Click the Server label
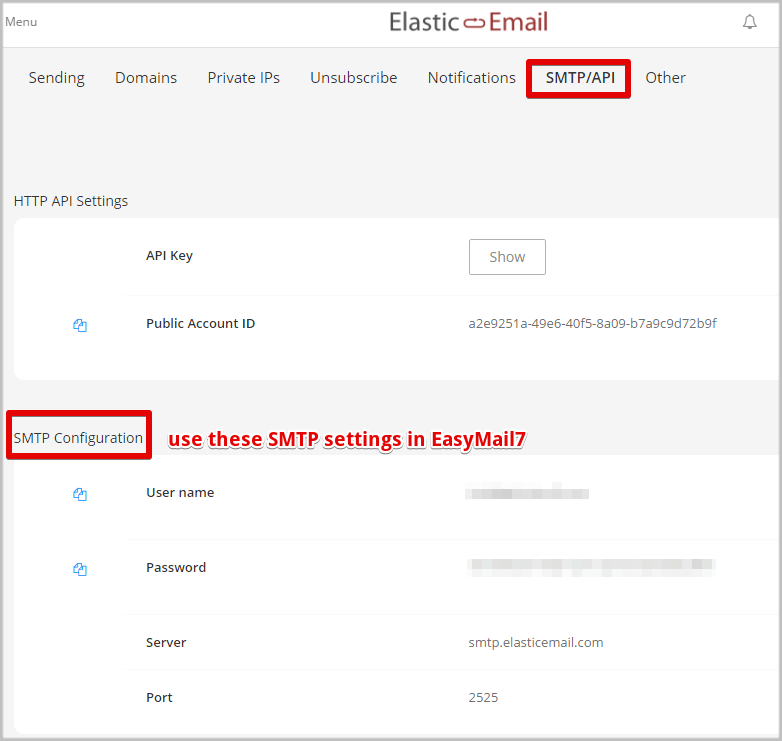This screenshot has width=782, height=741. [x=166, y=642]
